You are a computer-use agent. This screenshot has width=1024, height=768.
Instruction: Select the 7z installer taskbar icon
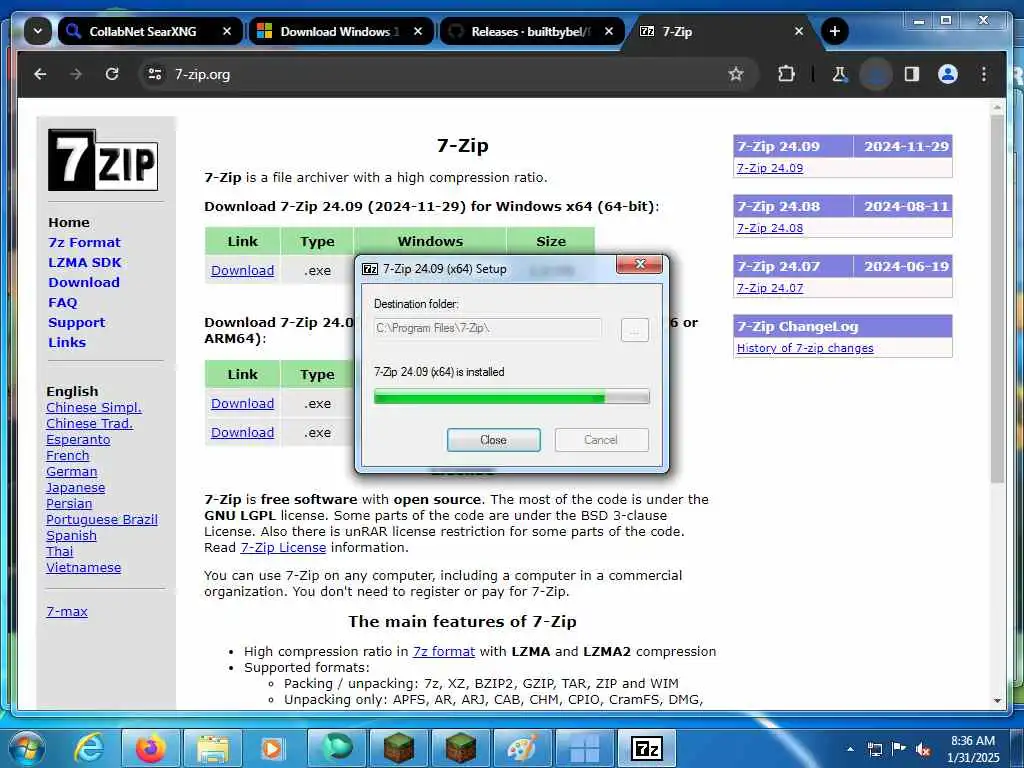click(x=647, y=748)
